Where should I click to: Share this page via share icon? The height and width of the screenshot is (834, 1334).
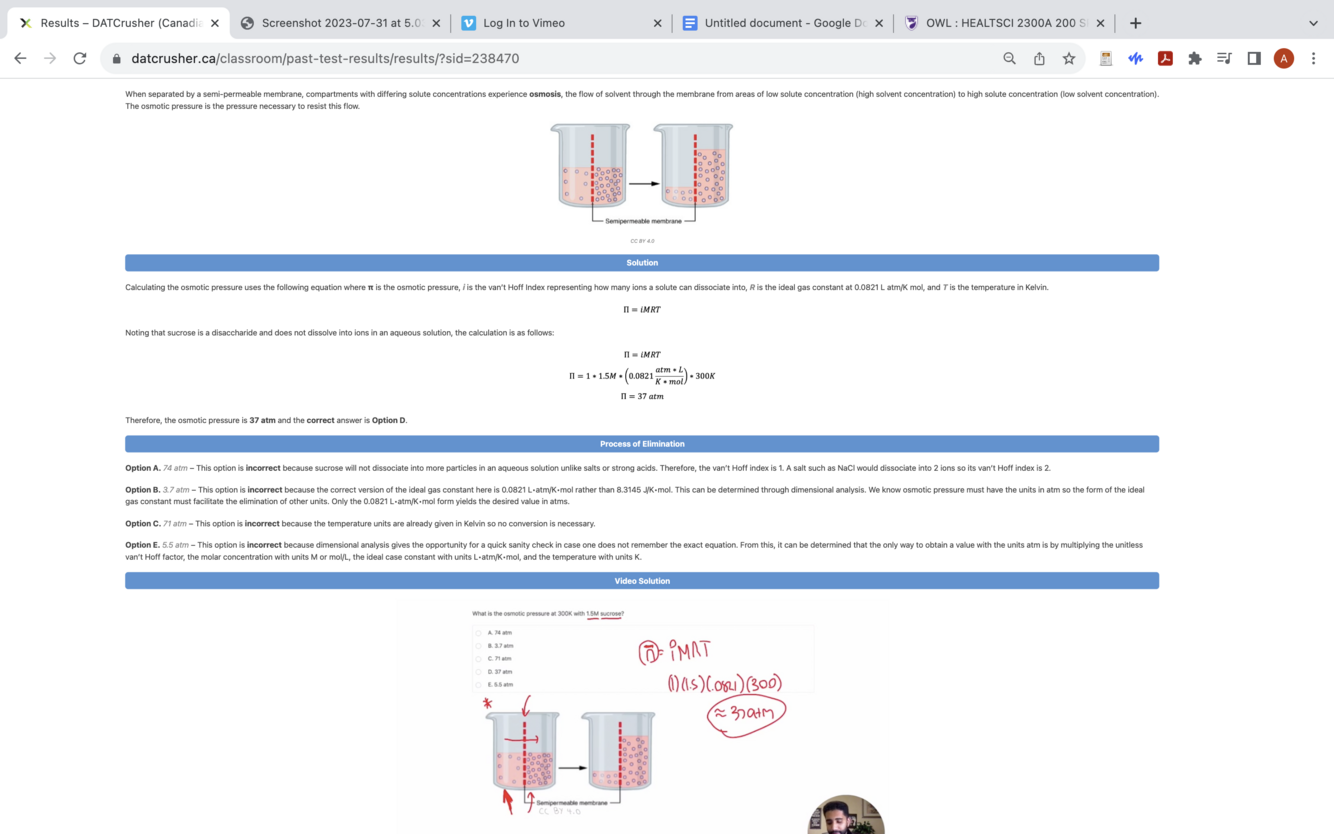(1039, 59)
